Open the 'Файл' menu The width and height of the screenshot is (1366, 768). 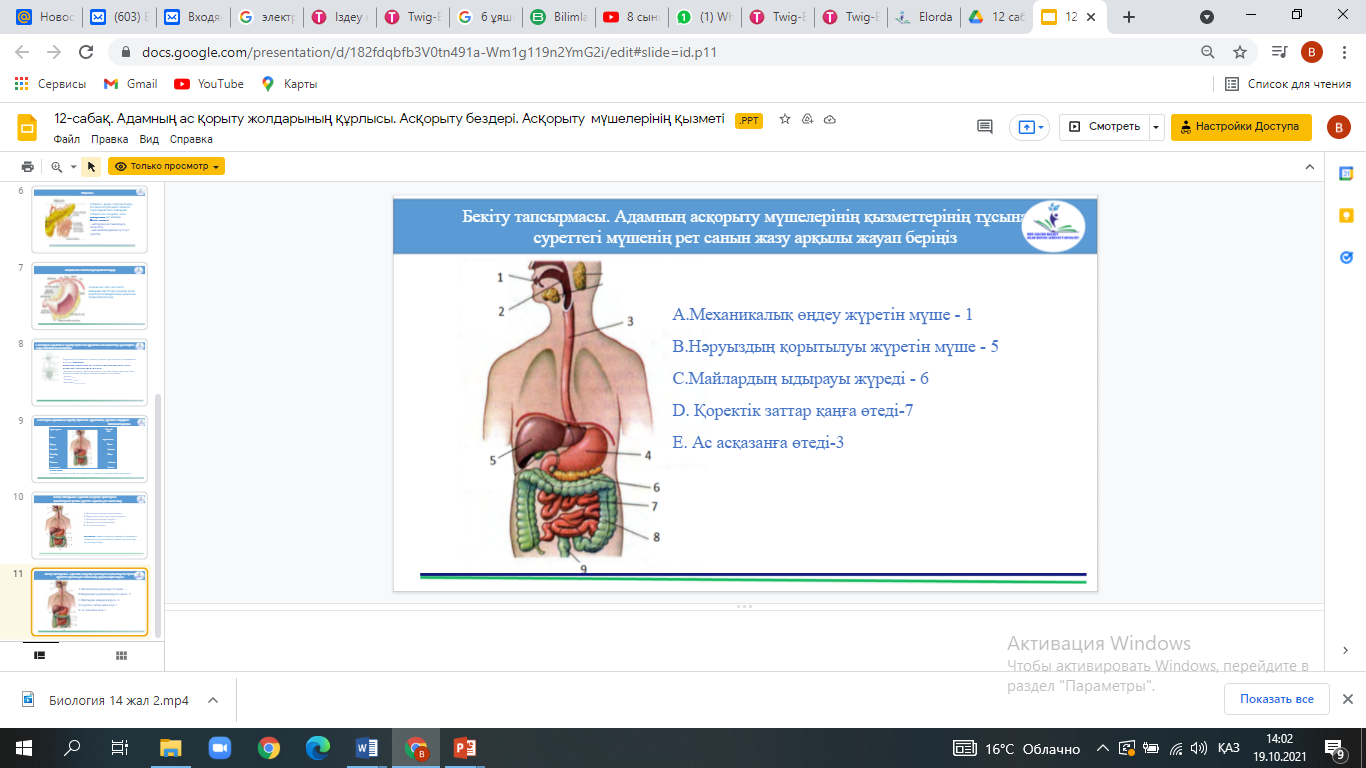(x=67, y=139)
